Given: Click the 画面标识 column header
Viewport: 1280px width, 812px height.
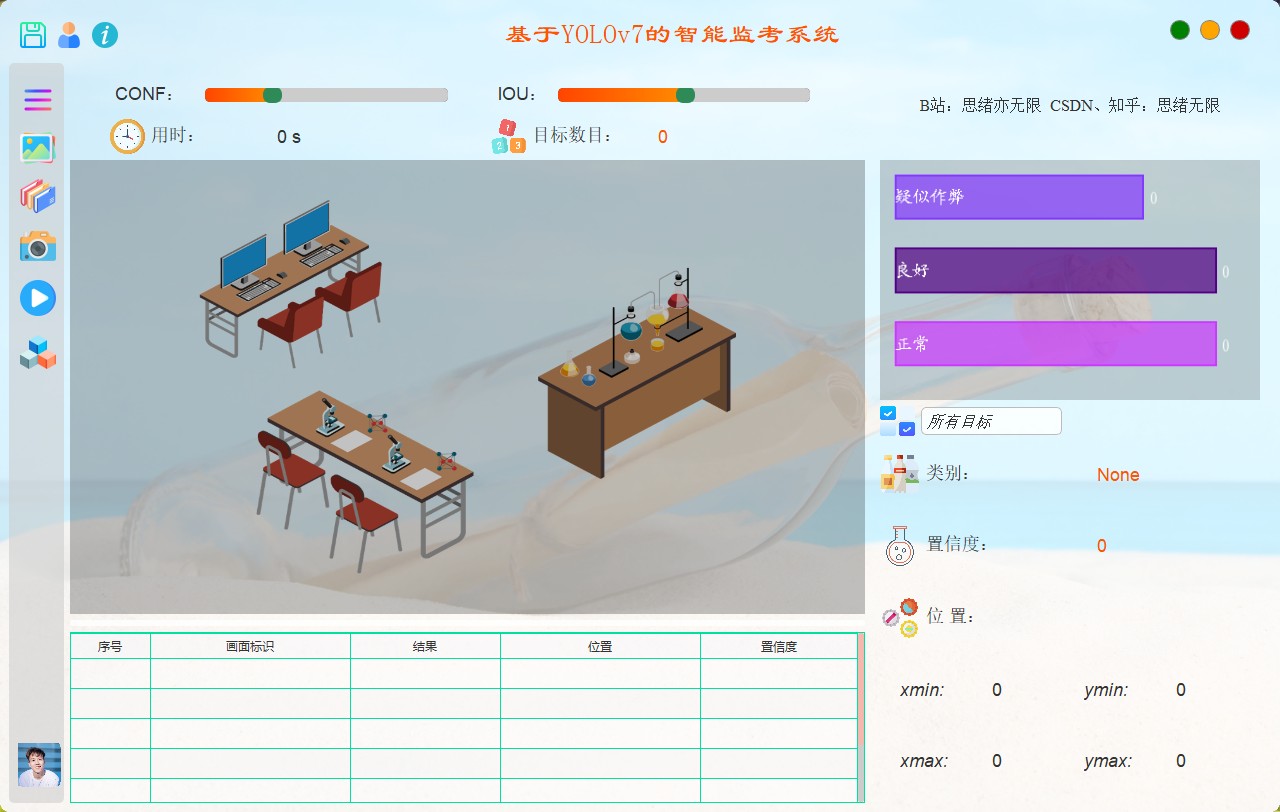Looking at the screenshot, I should click(x=250, y=647).
